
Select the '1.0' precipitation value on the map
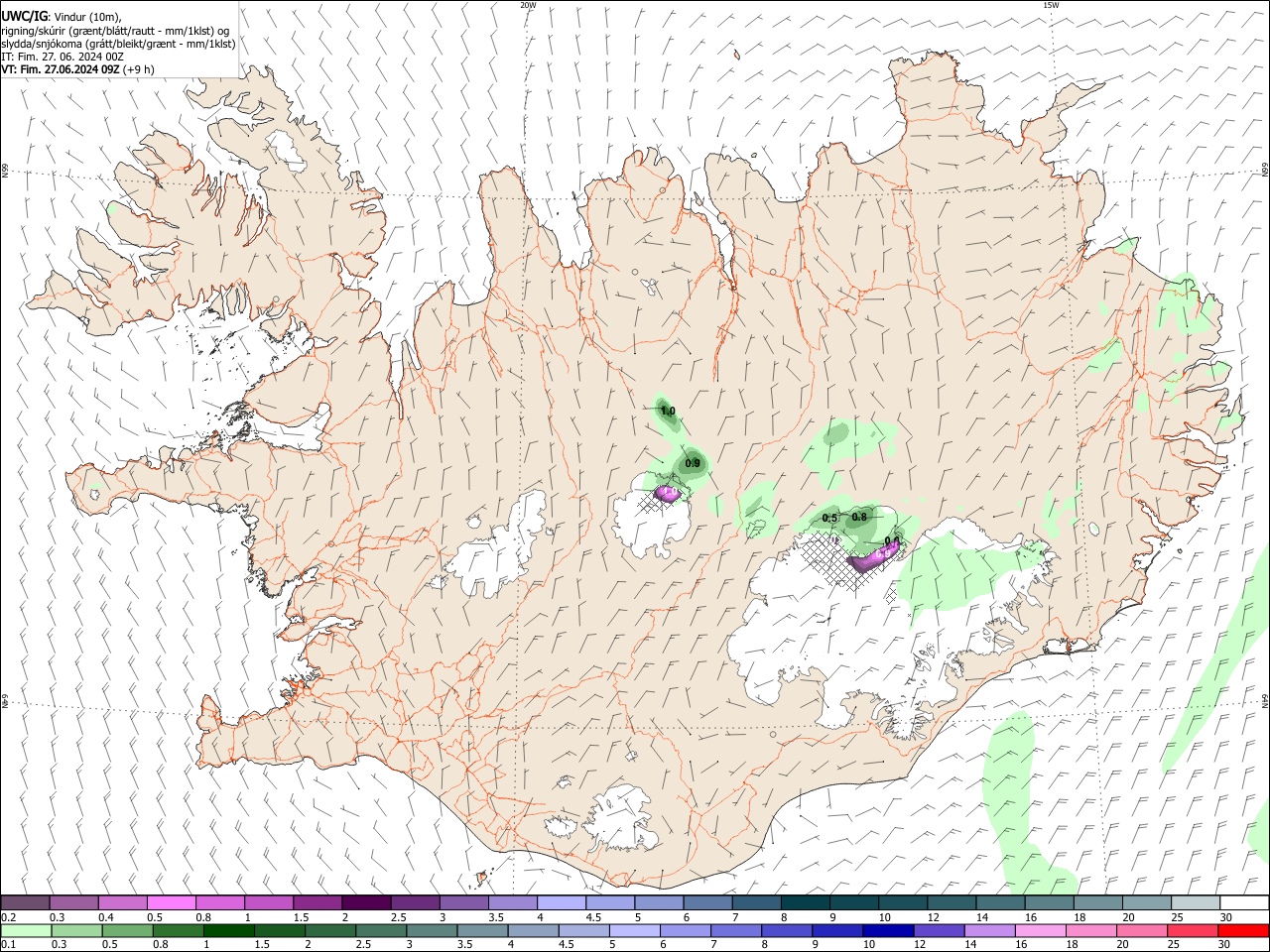(668, 411)
